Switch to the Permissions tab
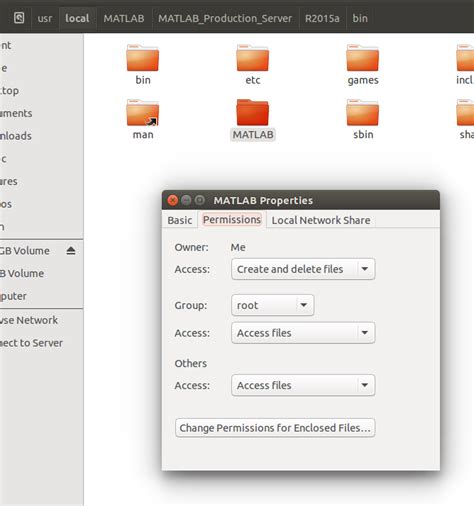The width and height of the screenshot is (474, 506). pos(232,220)
